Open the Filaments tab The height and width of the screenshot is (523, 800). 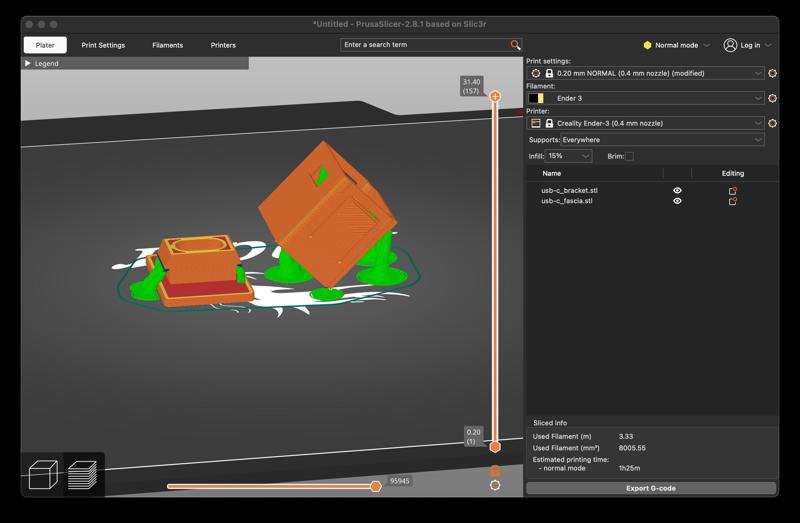(x=167, y=45)
